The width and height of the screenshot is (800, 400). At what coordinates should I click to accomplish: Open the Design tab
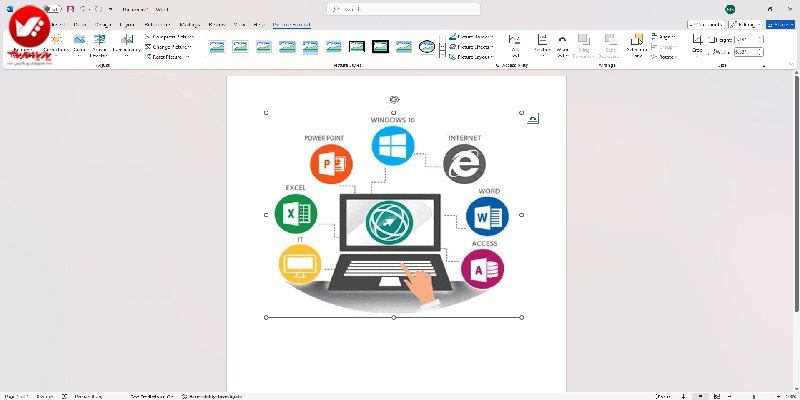tap(103, 24)
